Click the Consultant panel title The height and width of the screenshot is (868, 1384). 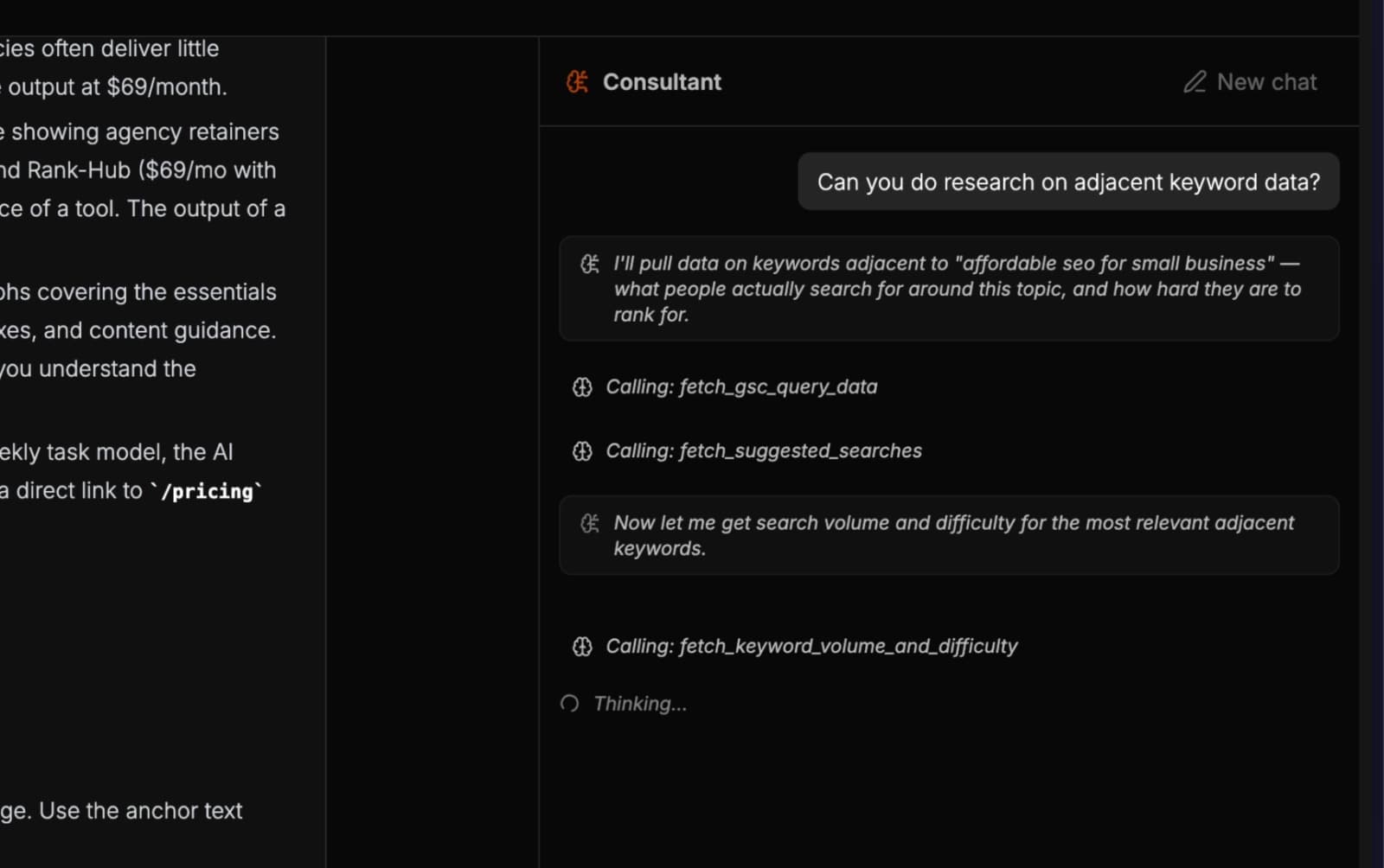(662, 82)
